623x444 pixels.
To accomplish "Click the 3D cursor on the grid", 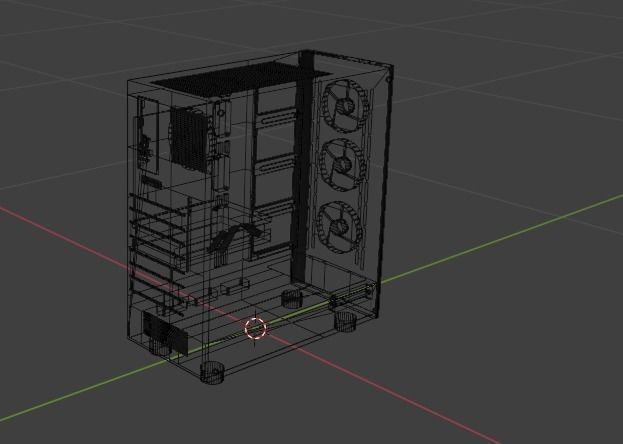I will coord(255,328).
